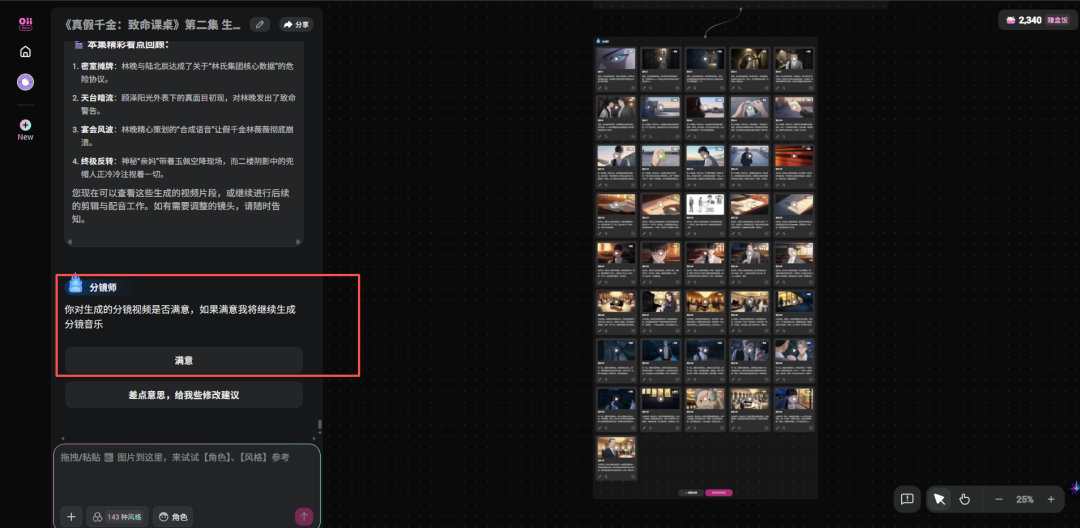Open the purple circle project icon
Image resolution: width=1080 pixels, height=528 pixels.
click(x=25, y=83)
